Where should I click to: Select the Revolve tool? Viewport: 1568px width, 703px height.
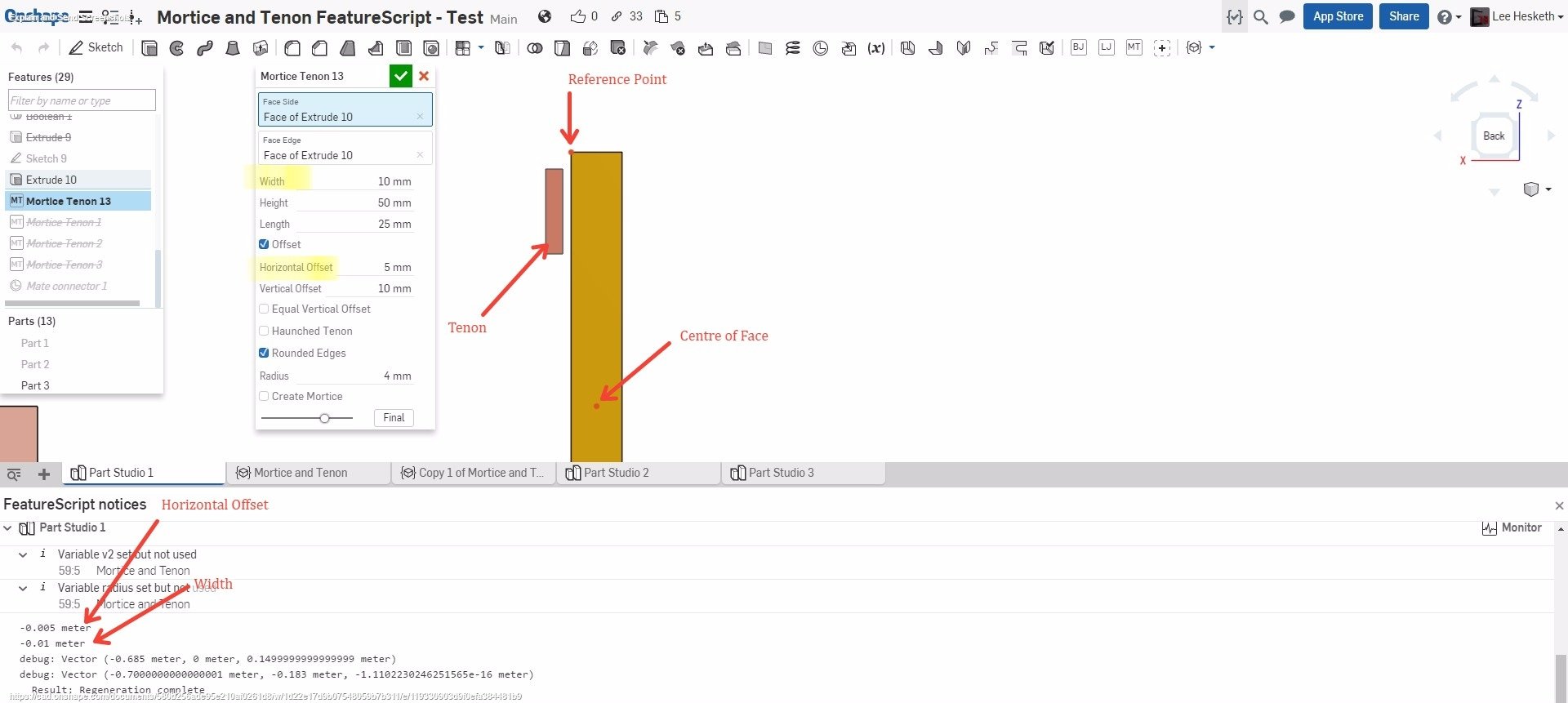tap(177, 48)
